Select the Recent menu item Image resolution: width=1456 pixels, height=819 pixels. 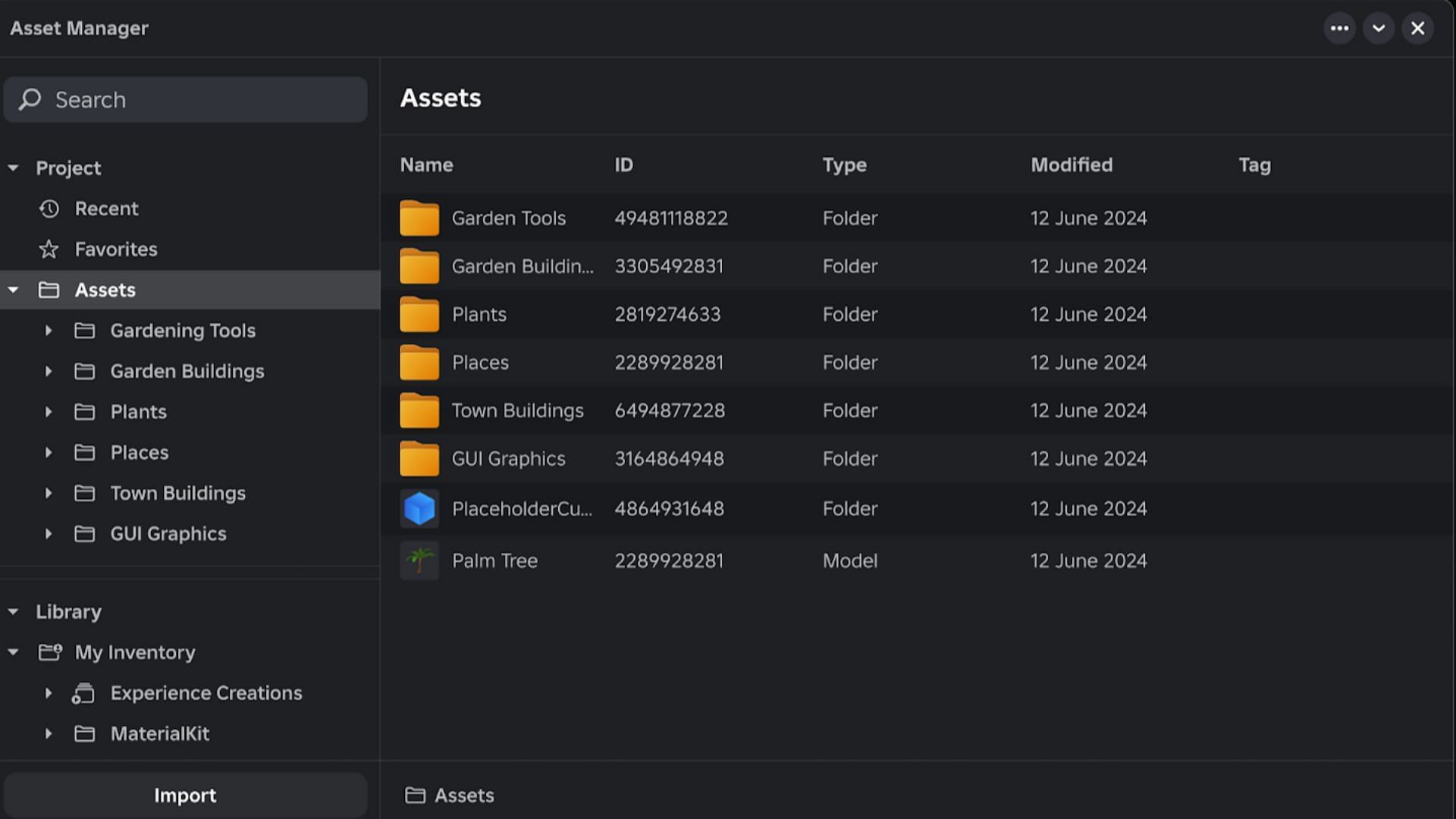pyautogui.click(x=107, y=209)
